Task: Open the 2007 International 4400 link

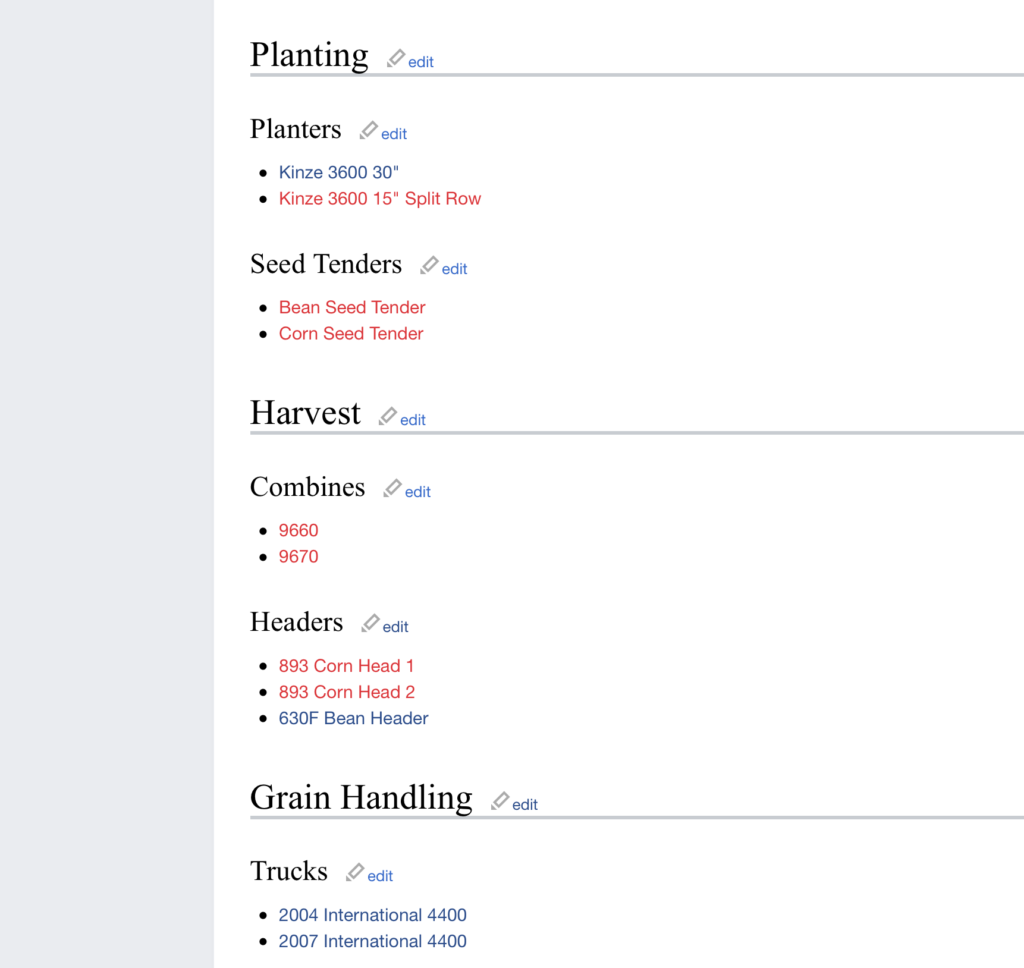Action: 372,941
